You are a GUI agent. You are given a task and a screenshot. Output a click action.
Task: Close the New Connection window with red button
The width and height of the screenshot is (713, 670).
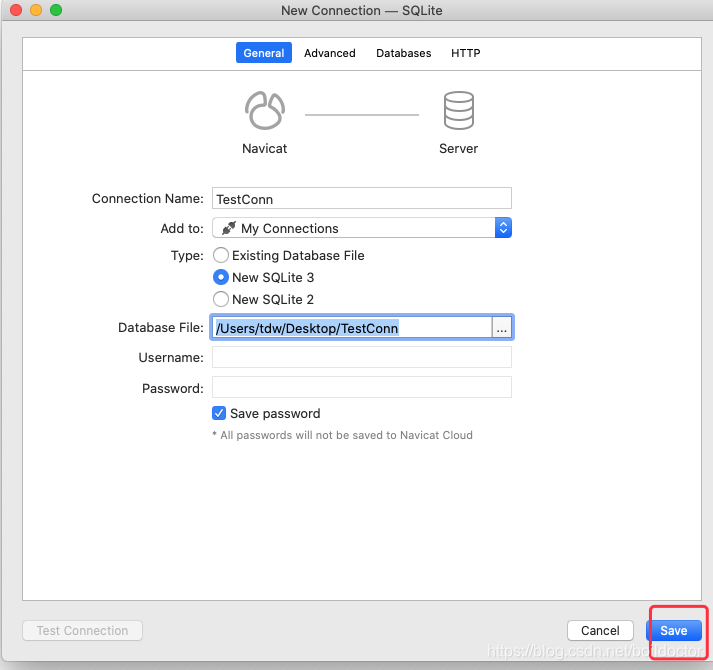pyautogui.click(x=16, y=10)
